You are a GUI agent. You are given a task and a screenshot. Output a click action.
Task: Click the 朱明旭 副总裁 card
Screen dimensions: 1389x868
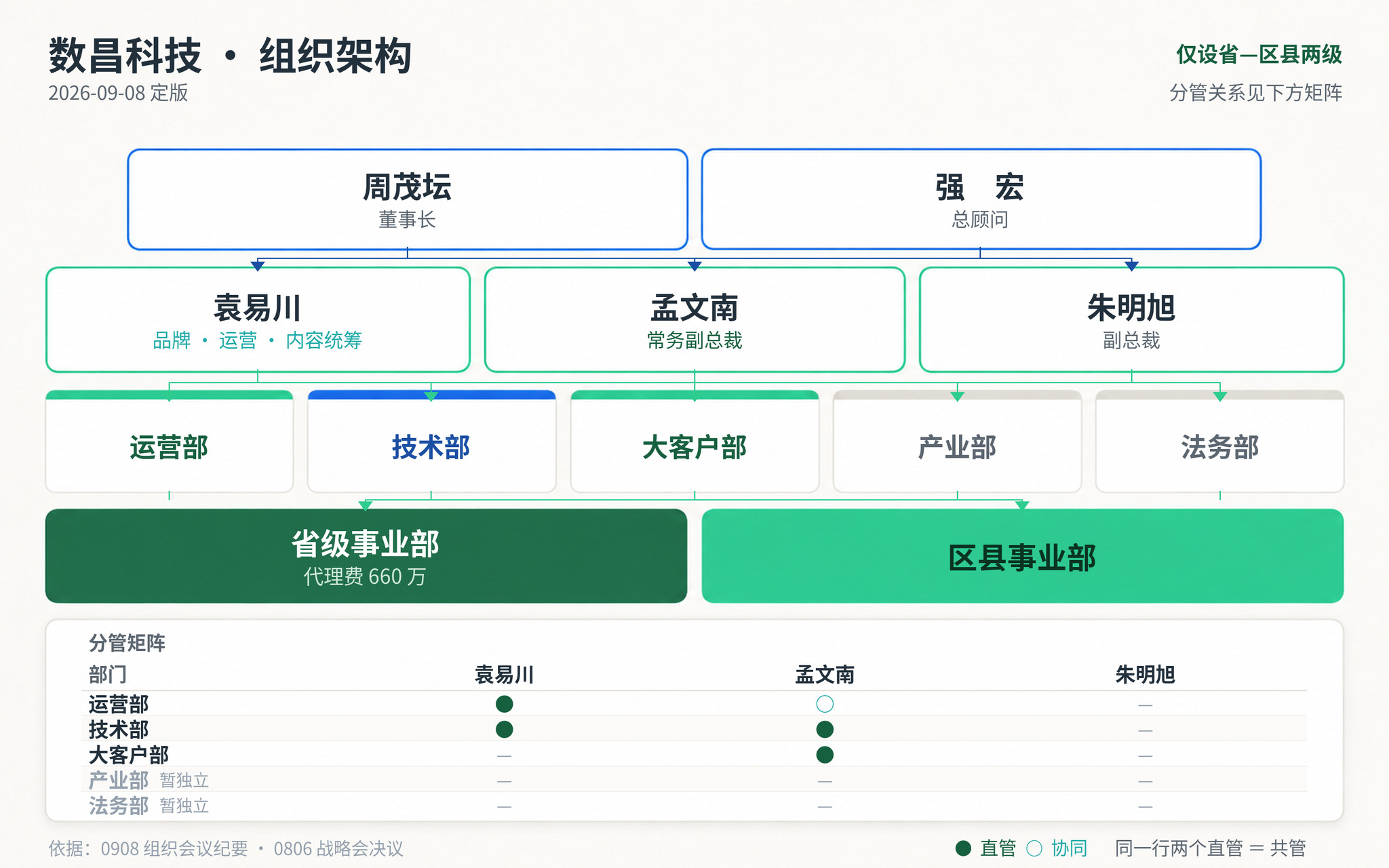(1131, 319)
